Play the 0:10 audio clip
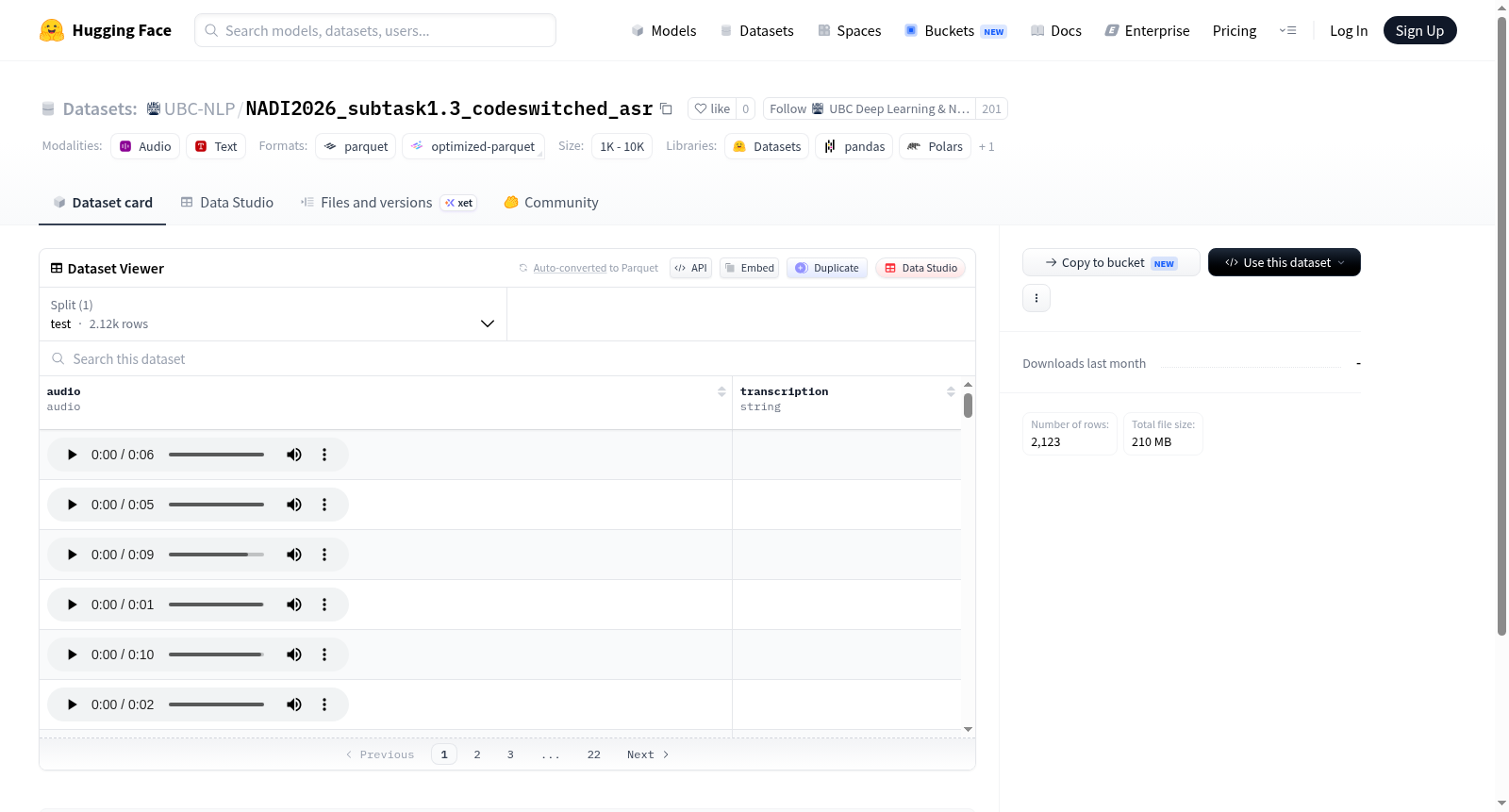Screen dimensions: 1509x812 (x=72, y=655)
